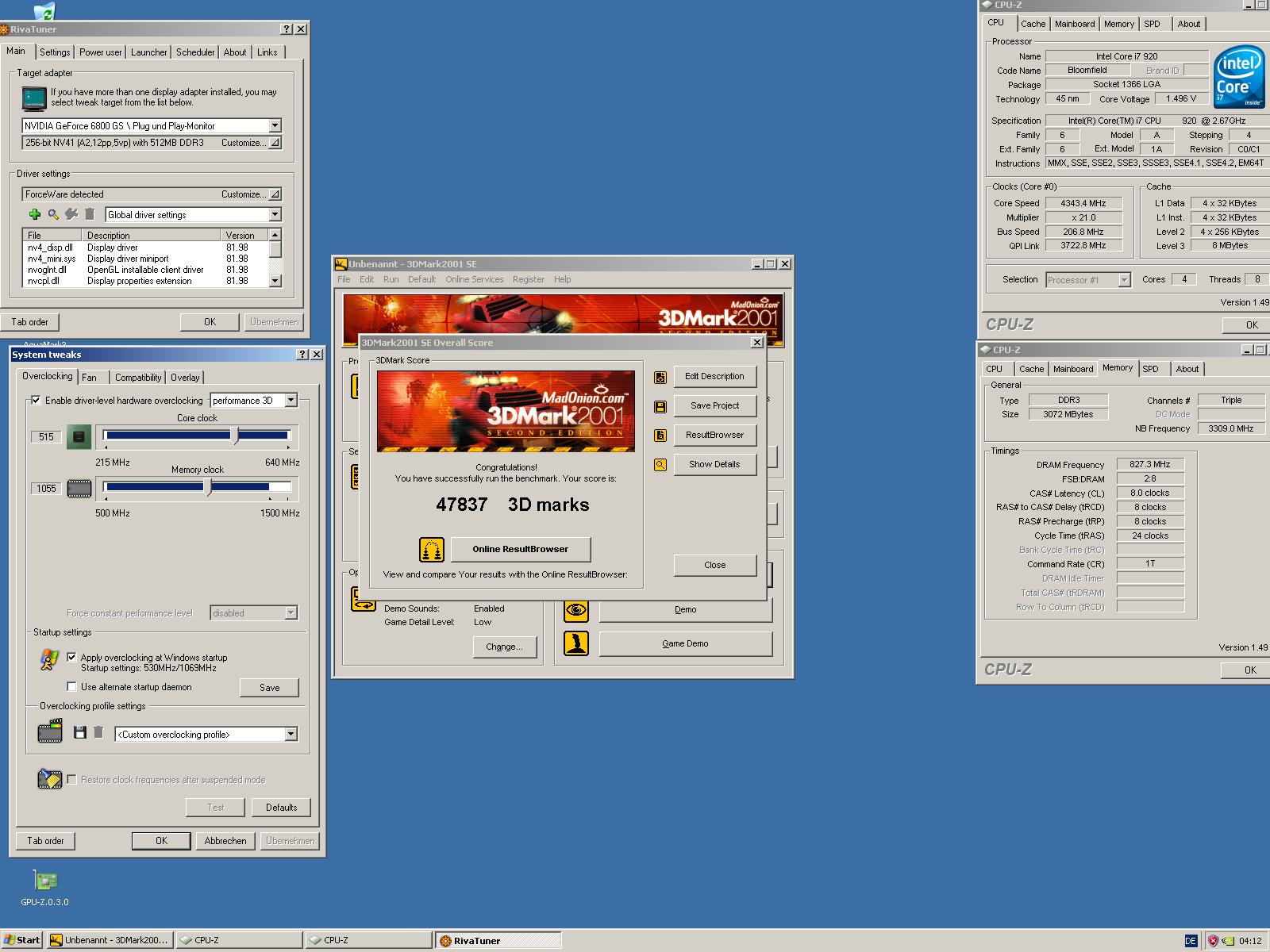Screen dimensions: 1270x952
Task: Click the Show Details magnifier icon
Action: pyautogui.click(x=660, y=465)
